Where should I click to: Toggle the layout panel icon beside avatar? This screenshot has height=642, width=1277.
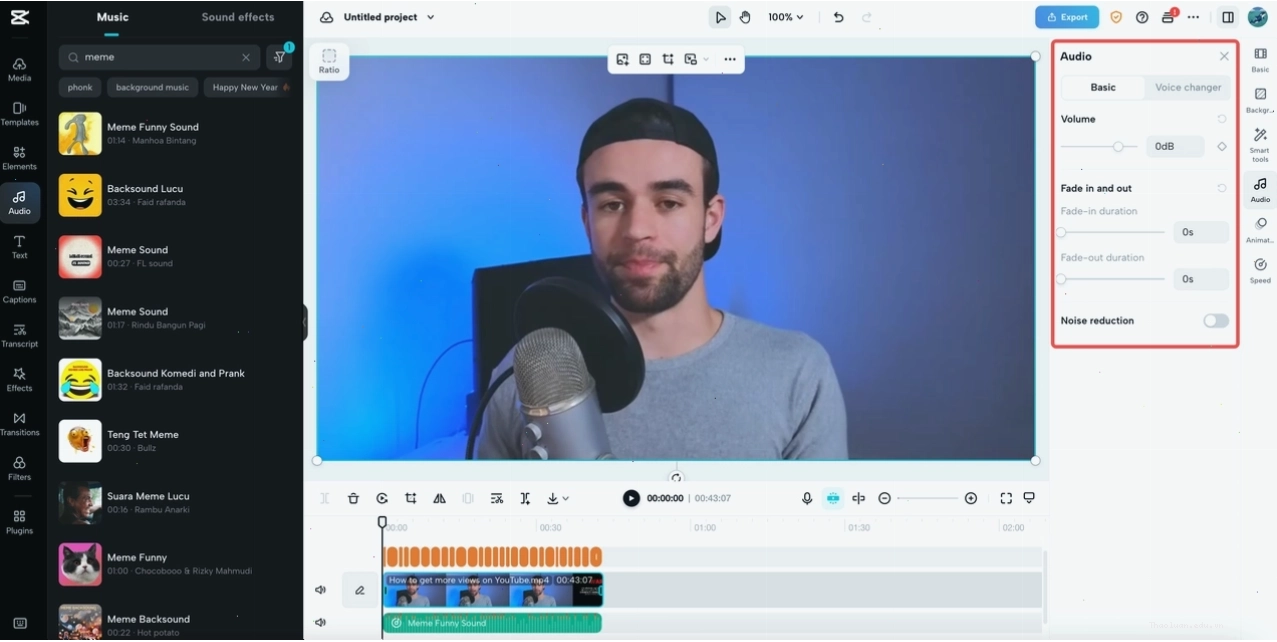(1228, 17)
